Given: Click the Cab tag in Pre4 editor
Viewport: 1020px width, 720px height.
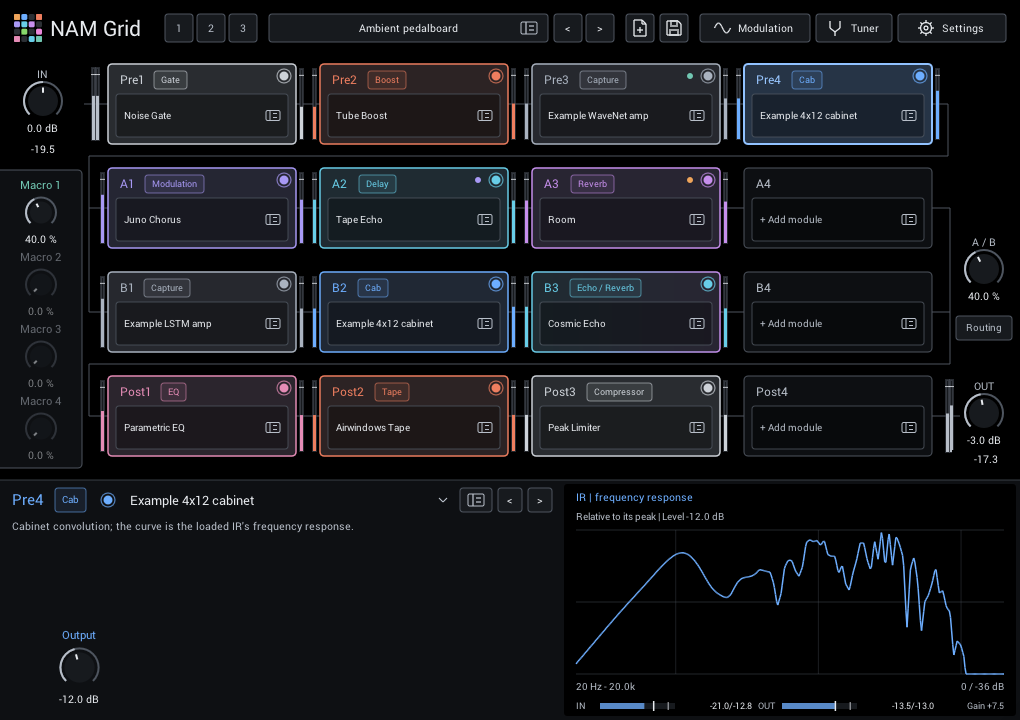Looking at the screenshot, I should click(70, 500).
